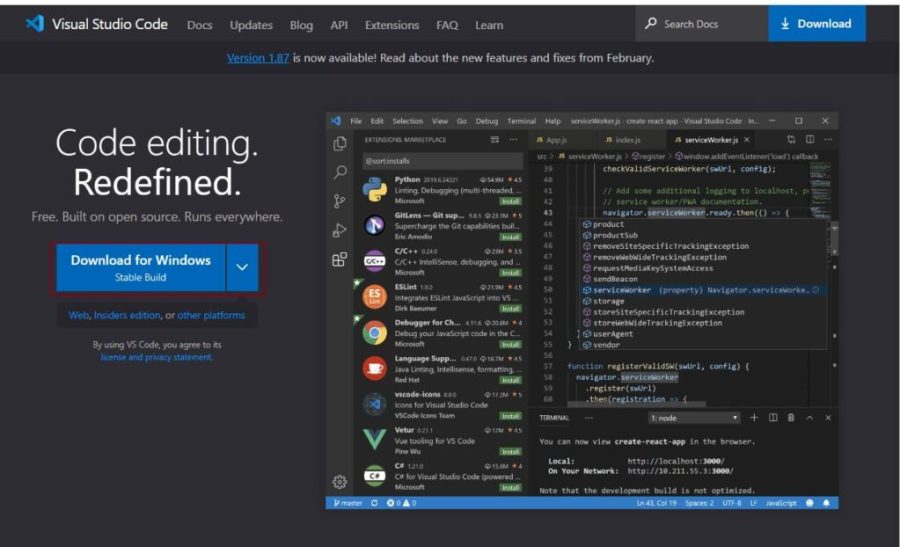Open the Docs navigation link
The image size is (900, 547).
tap(199, 25)
